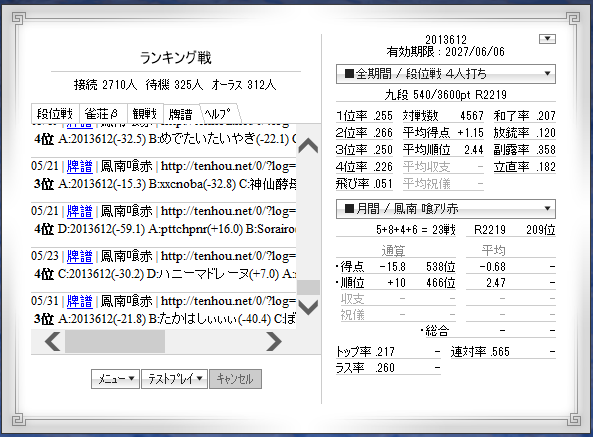The image size is (593, 437).
Task: Click the 副露率 .358 stat
Action: point(524,150)
